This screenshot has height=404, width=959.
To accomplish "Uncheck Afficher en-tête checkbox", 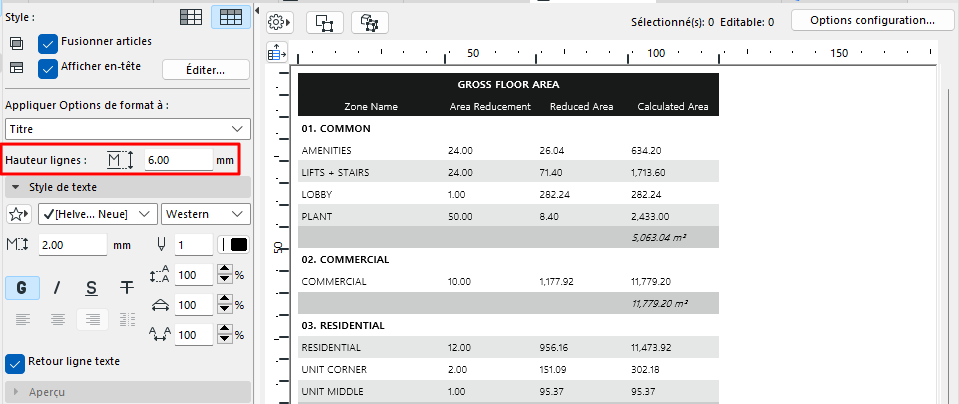I will tap(47, 68).
